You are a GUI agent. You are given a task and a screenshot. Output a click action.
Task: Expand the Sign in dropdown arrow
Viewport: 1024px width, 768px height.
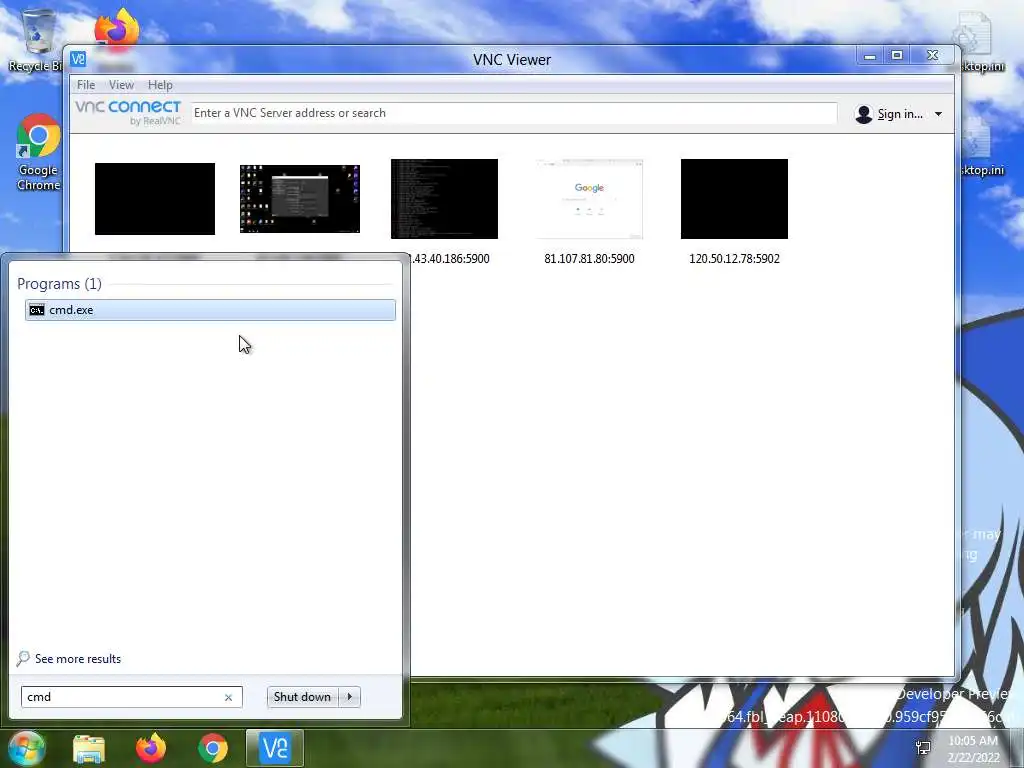938,114
